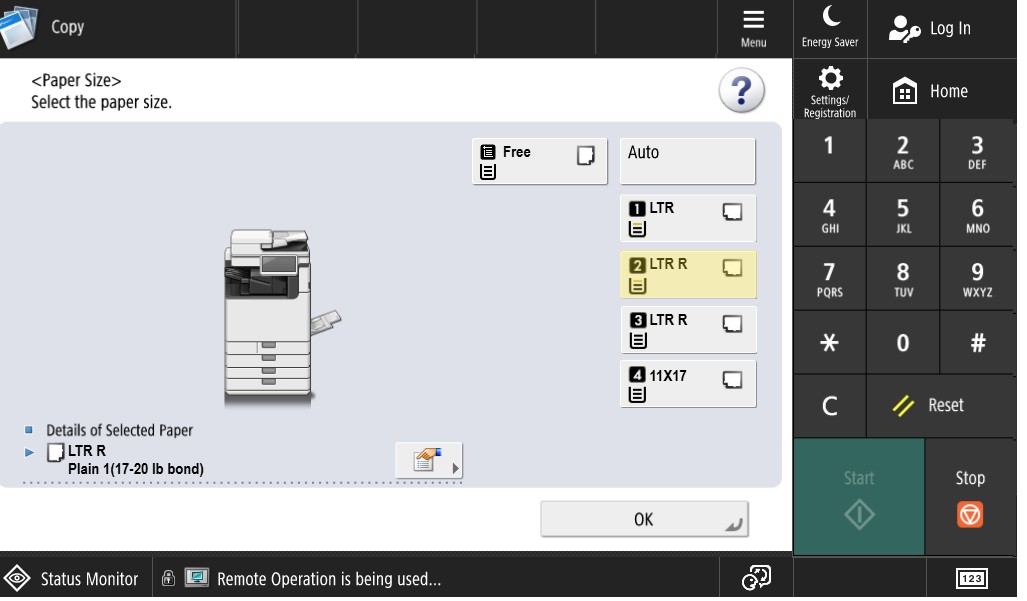Click the remote operation monitor icon
1027x601 pixels.
(196, 577)
